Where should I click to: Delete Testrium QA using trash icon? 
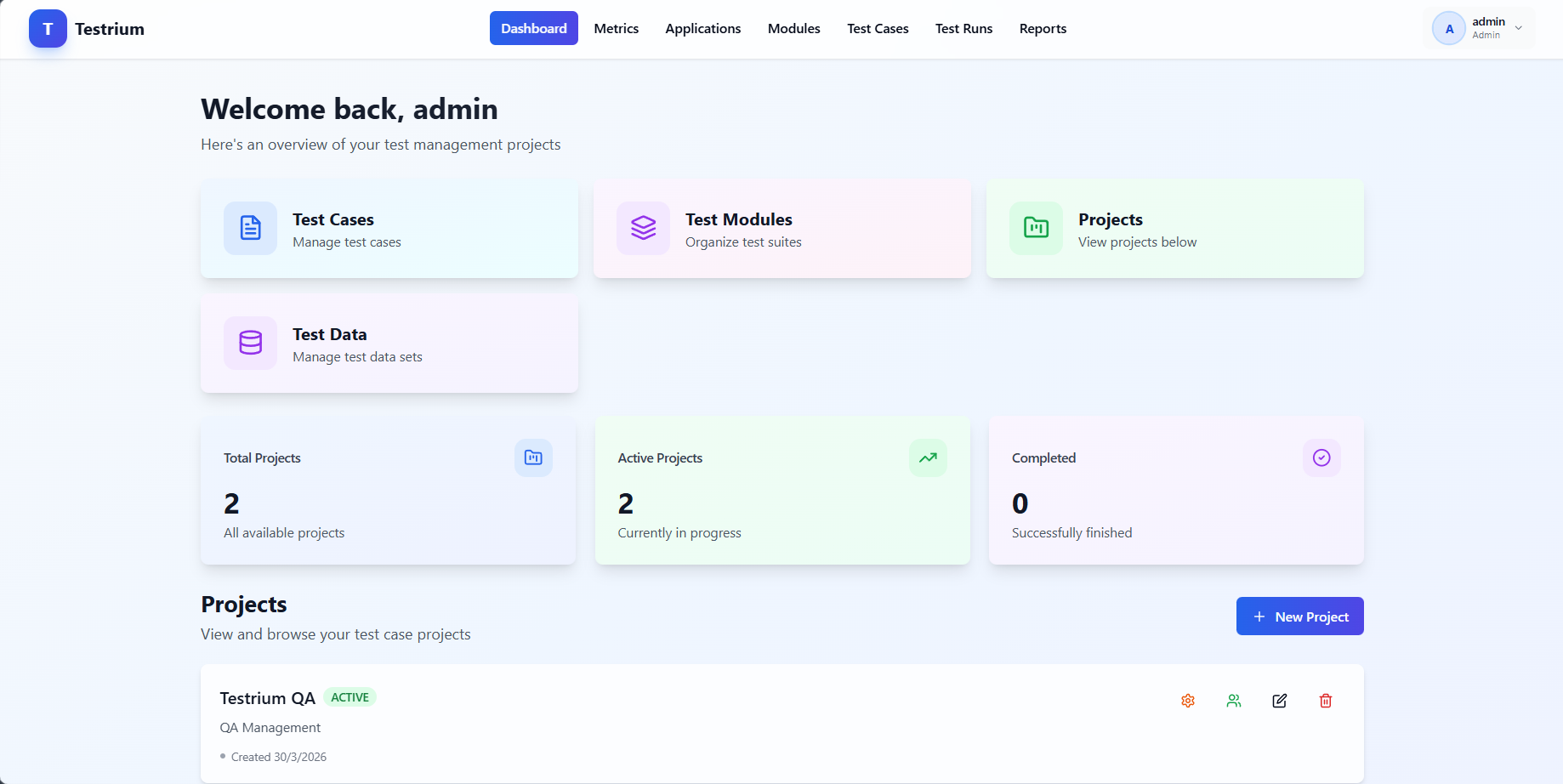point(1326,701)
